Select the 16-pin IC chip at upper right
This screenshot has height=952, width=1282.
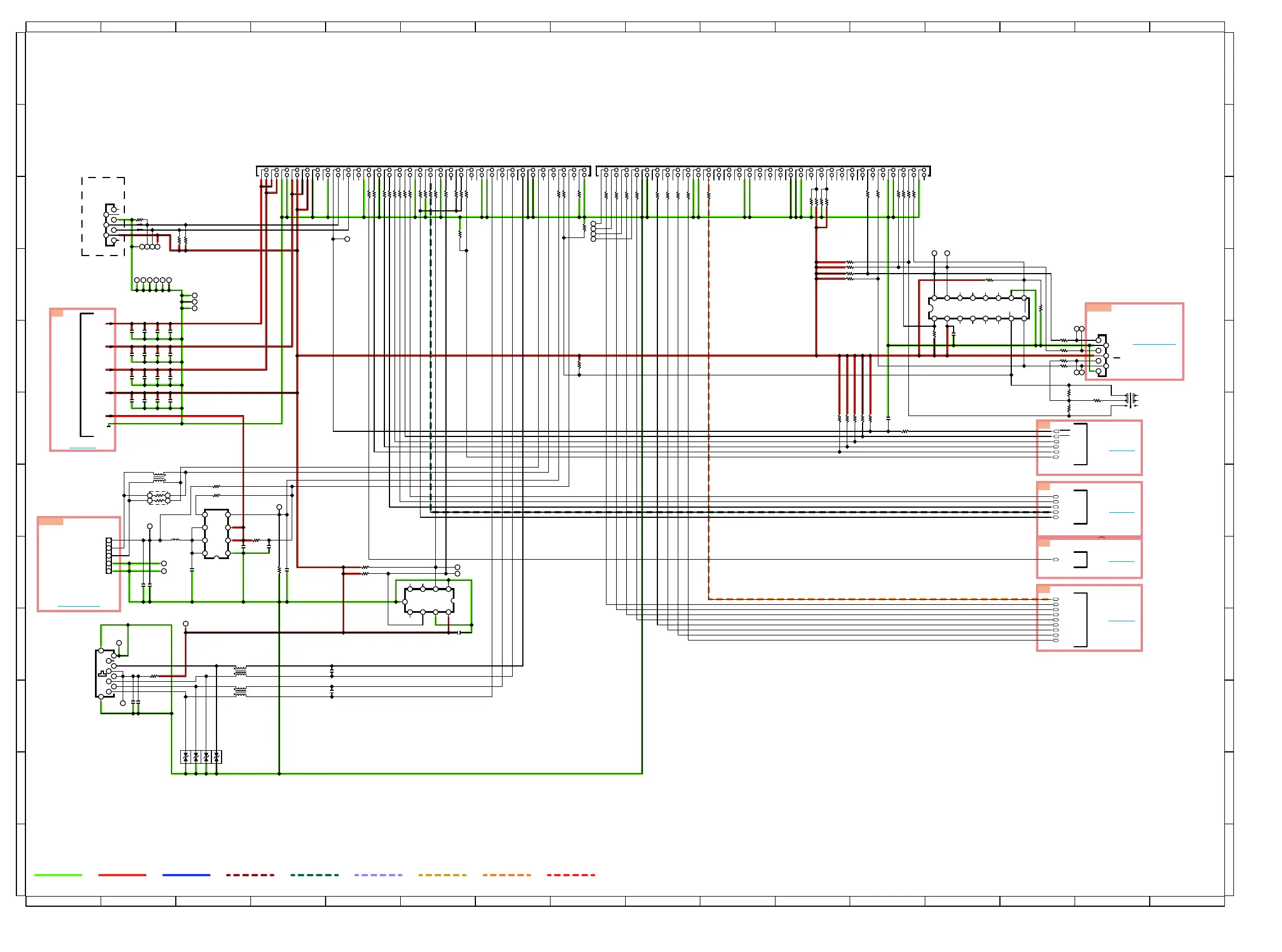click(x=978, y=308)
